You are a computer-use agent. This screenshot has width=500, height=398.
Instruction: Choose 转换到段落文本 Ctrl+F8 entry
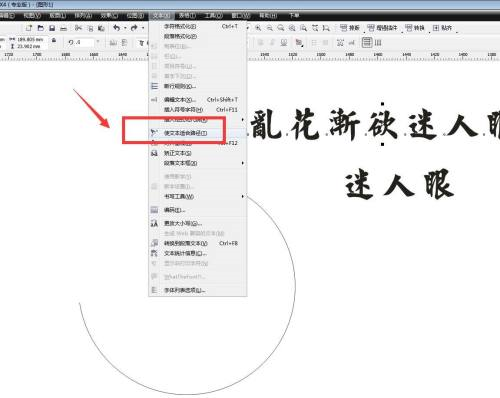tap(198, 243)
